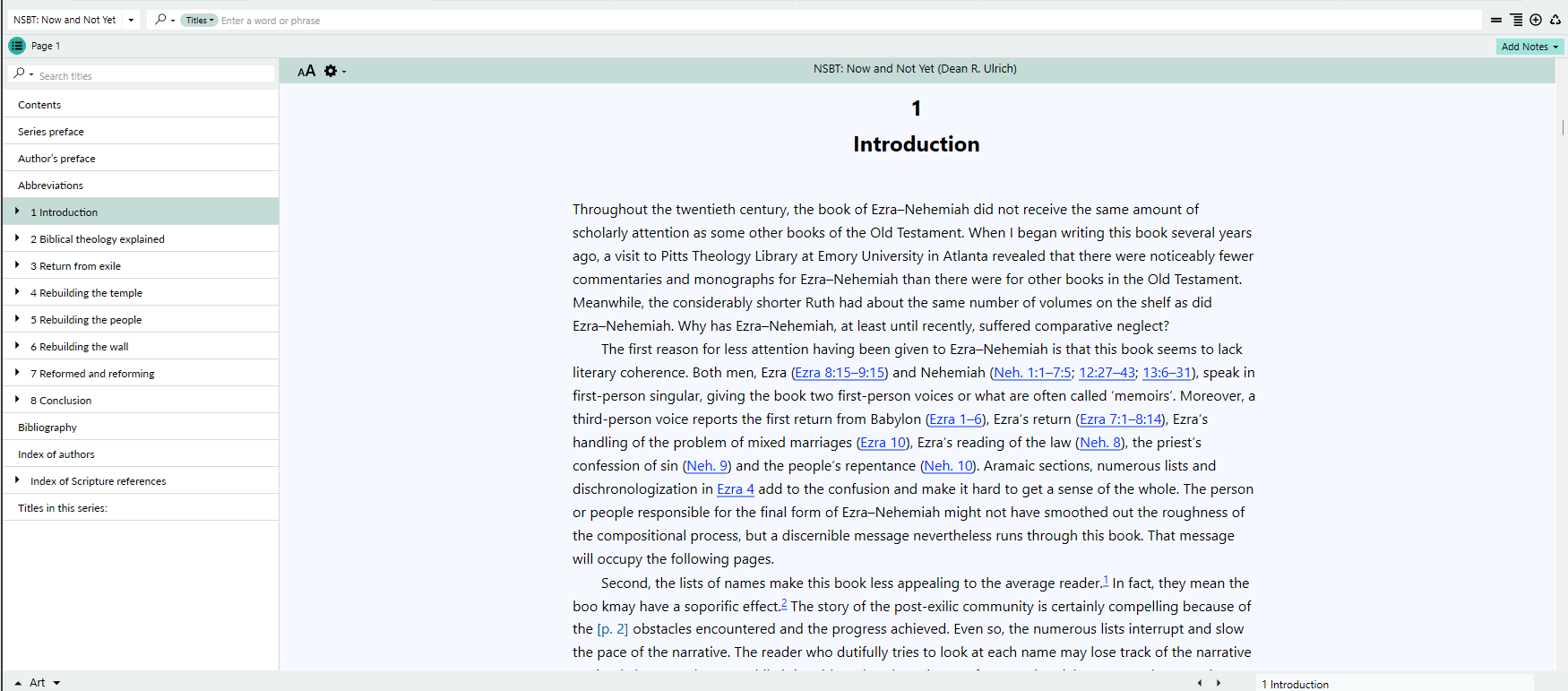1568x691 pixels.
Task: Open the AA text size control
Action: 306,71
